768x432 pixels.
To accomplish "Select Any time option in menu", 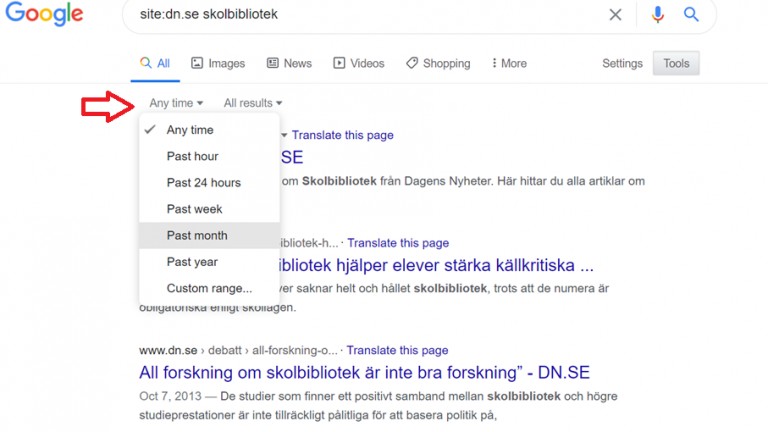I will click(x=209, y=130).
